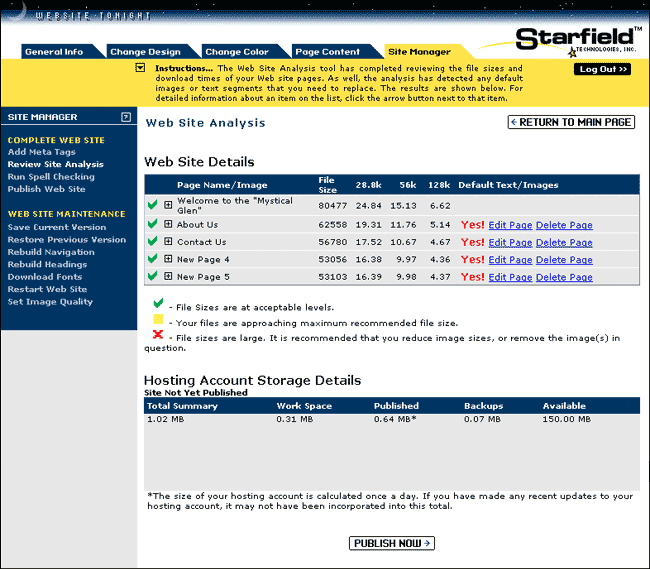Image resolution: width=650 pixels, height=569 pixels.
Task: Click Delete Page for About Us
Action: tap(564, 225)
